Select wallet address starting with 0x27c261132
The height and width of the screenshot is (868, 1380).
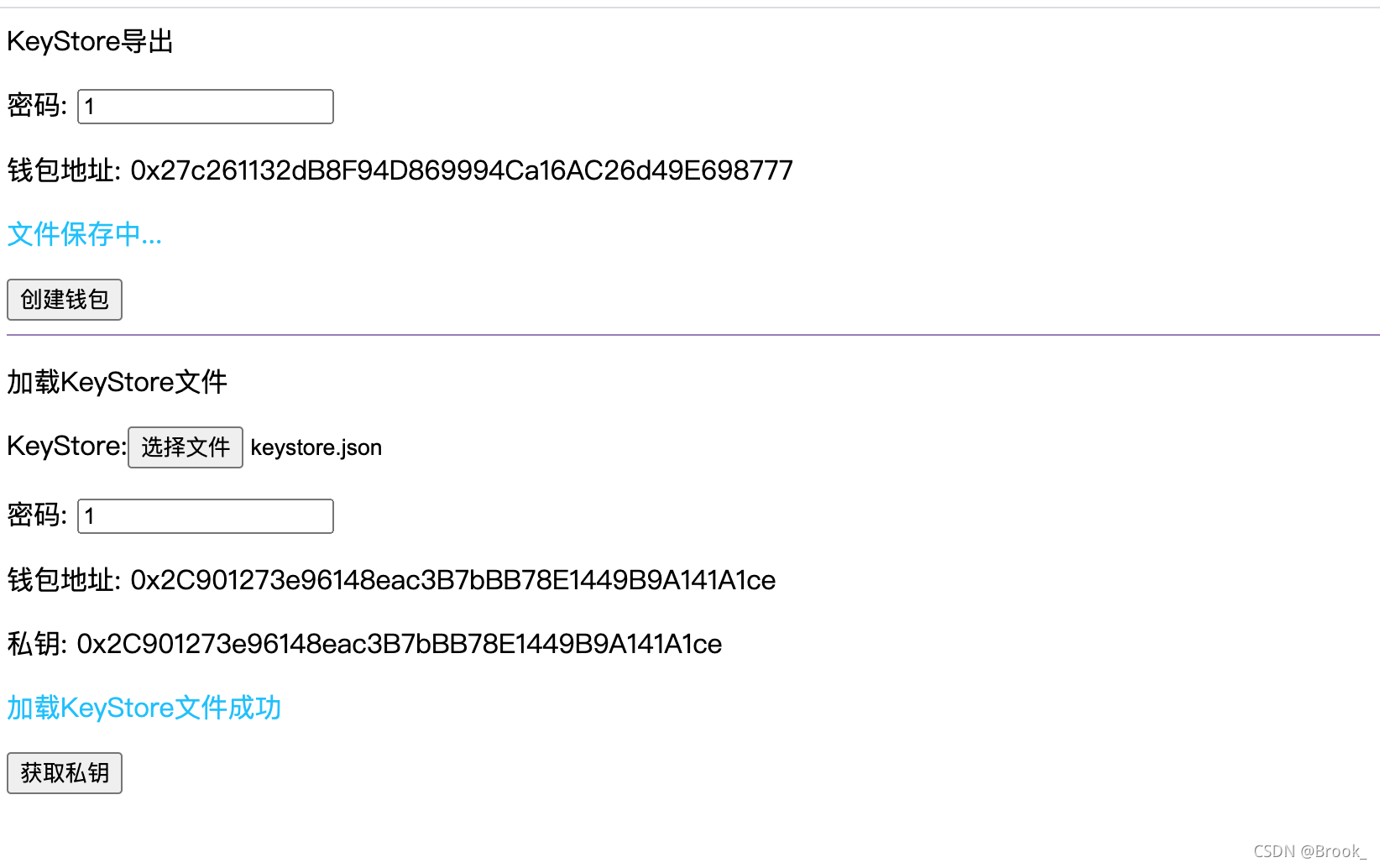(x=461, y=170)
